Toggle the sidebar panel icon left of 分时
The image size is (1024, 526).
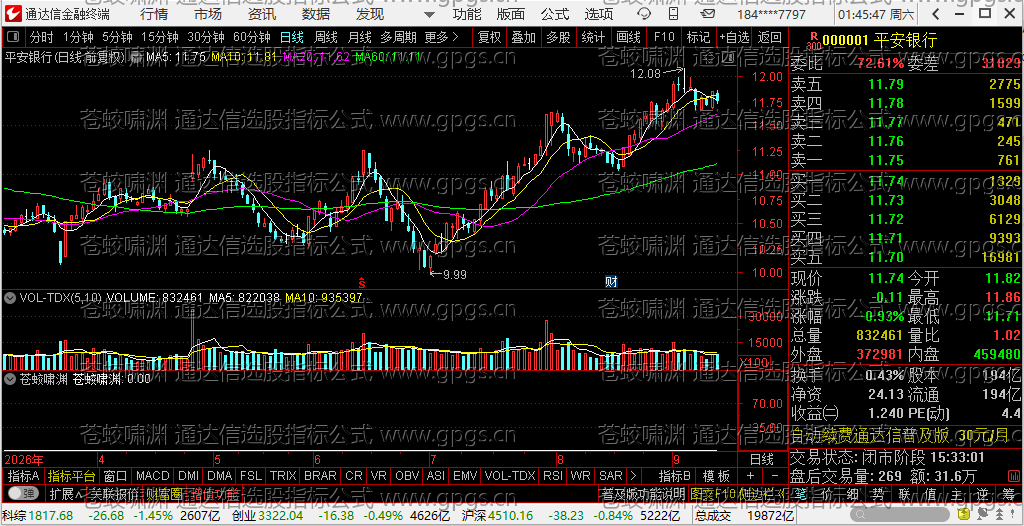14,37
